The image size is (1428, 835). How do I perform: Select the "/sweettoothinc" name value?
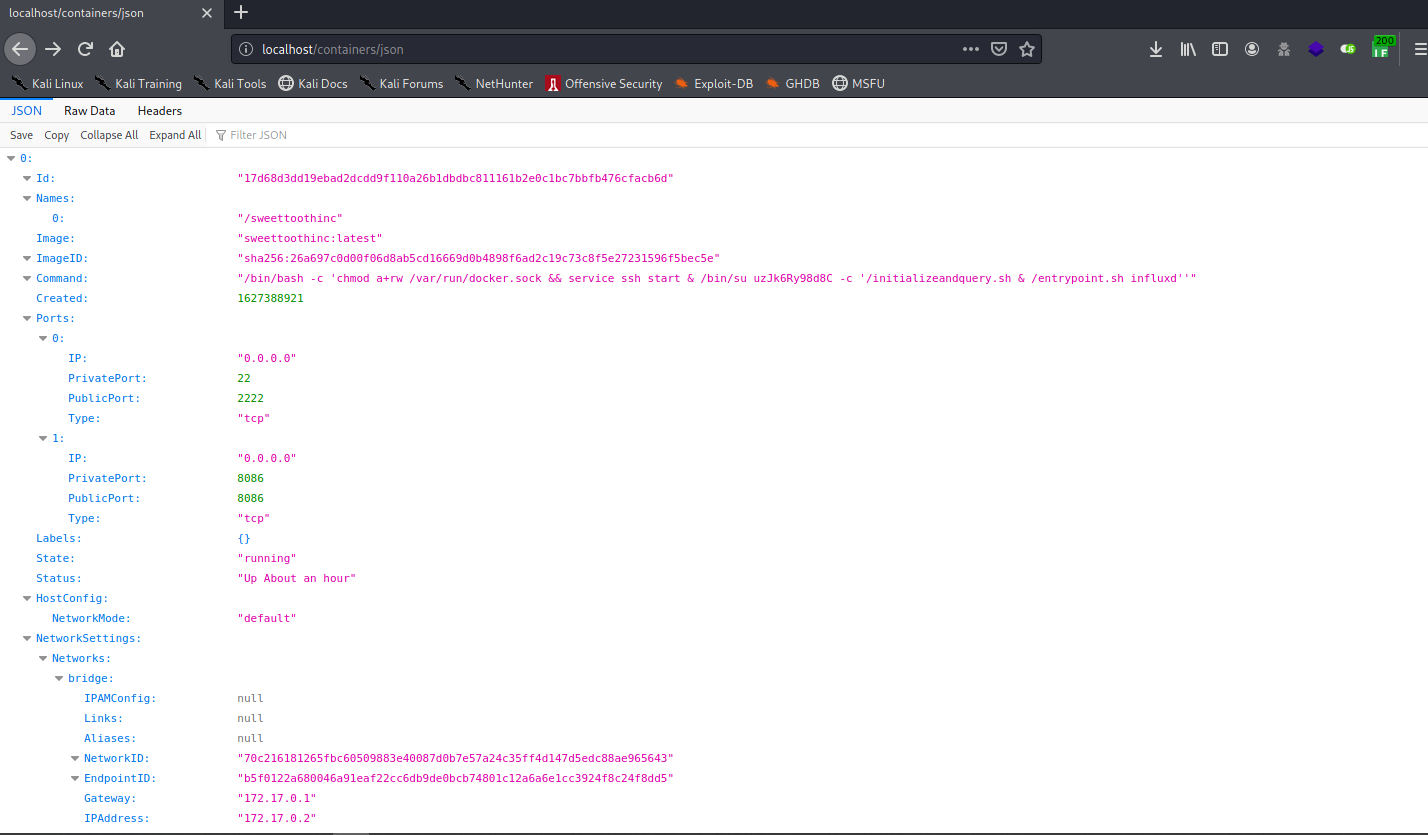(x=290, y=218)
